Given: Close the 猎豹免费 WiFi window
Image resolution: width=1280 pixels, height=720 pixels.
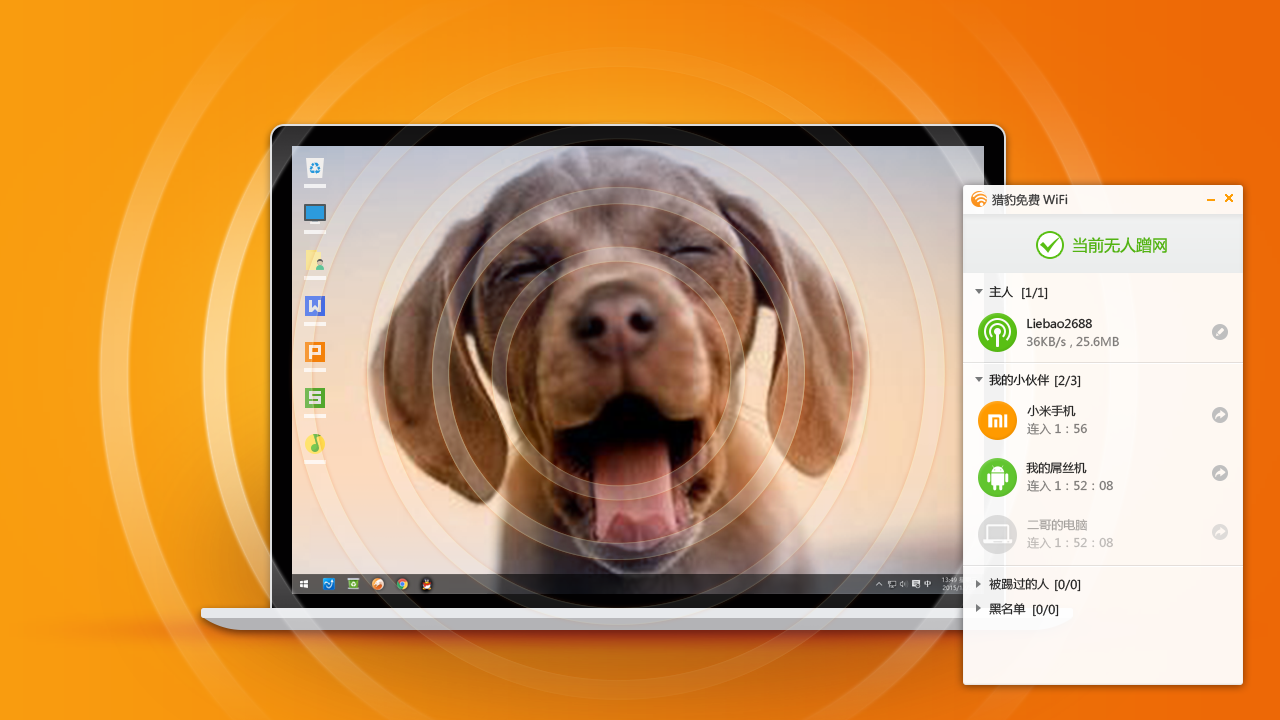Looking at the screenshot, I should 1229,199.
